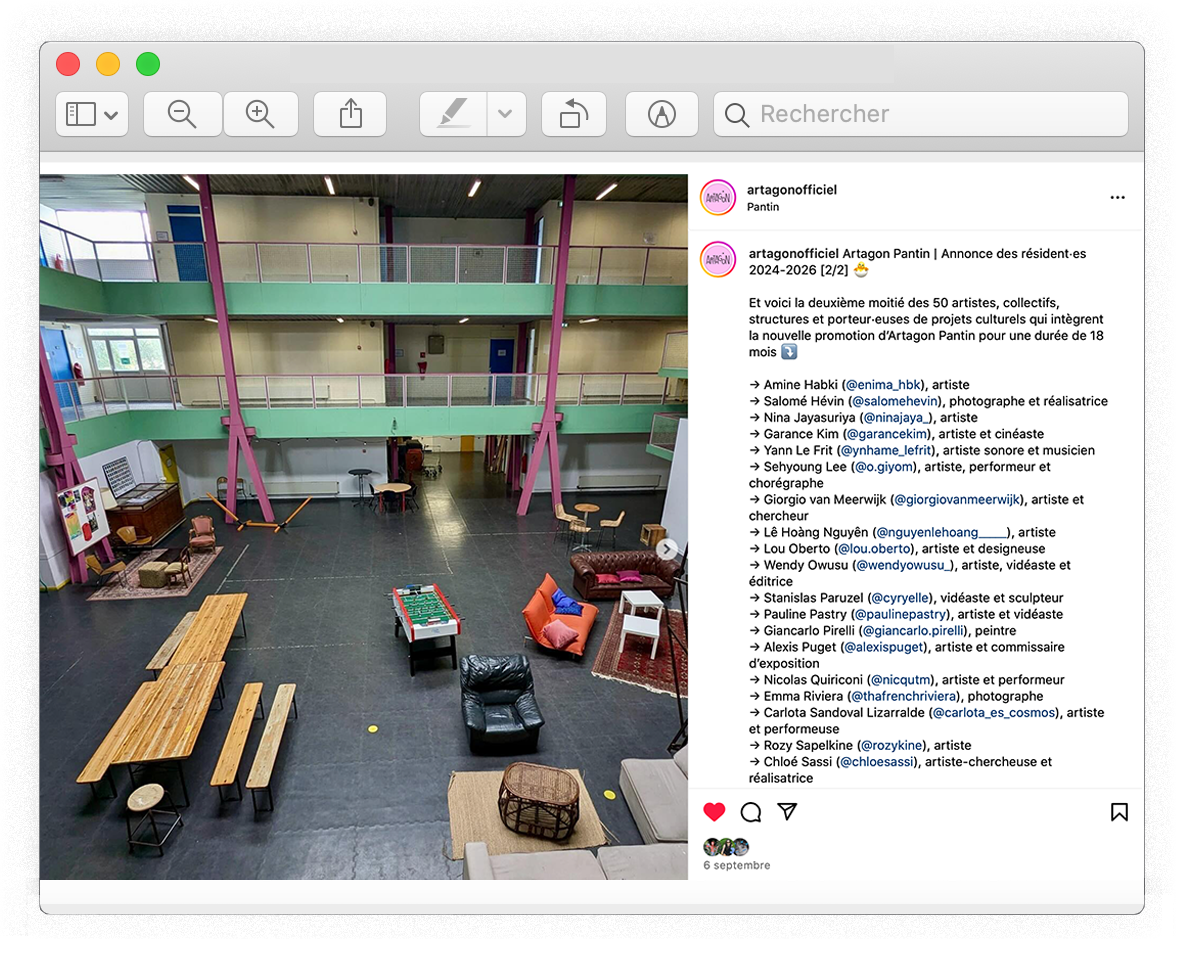
Task: Unlike the post with red heart
Action: pyautogui.click(x=714, y=812)
